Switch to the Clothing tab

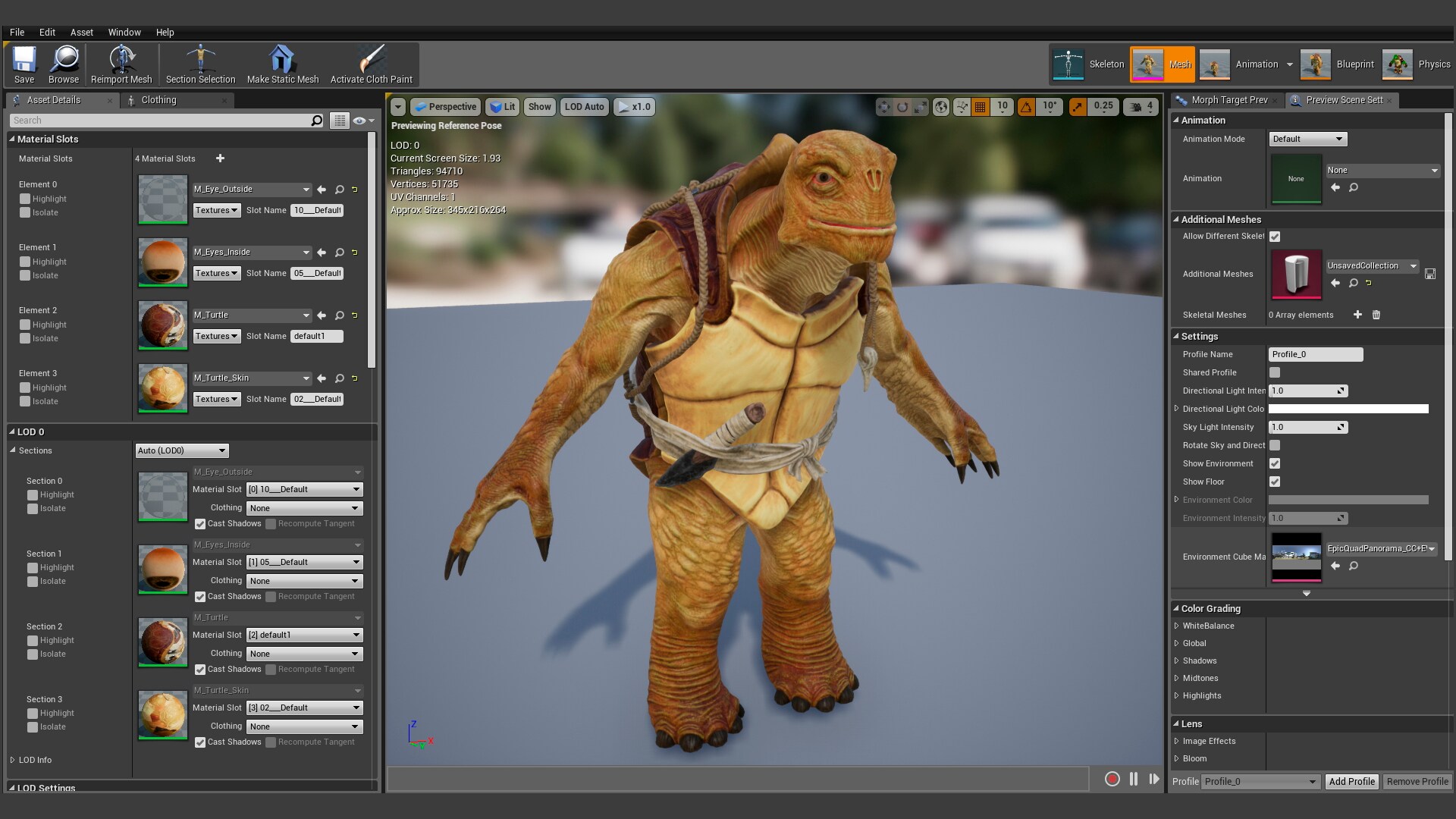pos(160,99)
